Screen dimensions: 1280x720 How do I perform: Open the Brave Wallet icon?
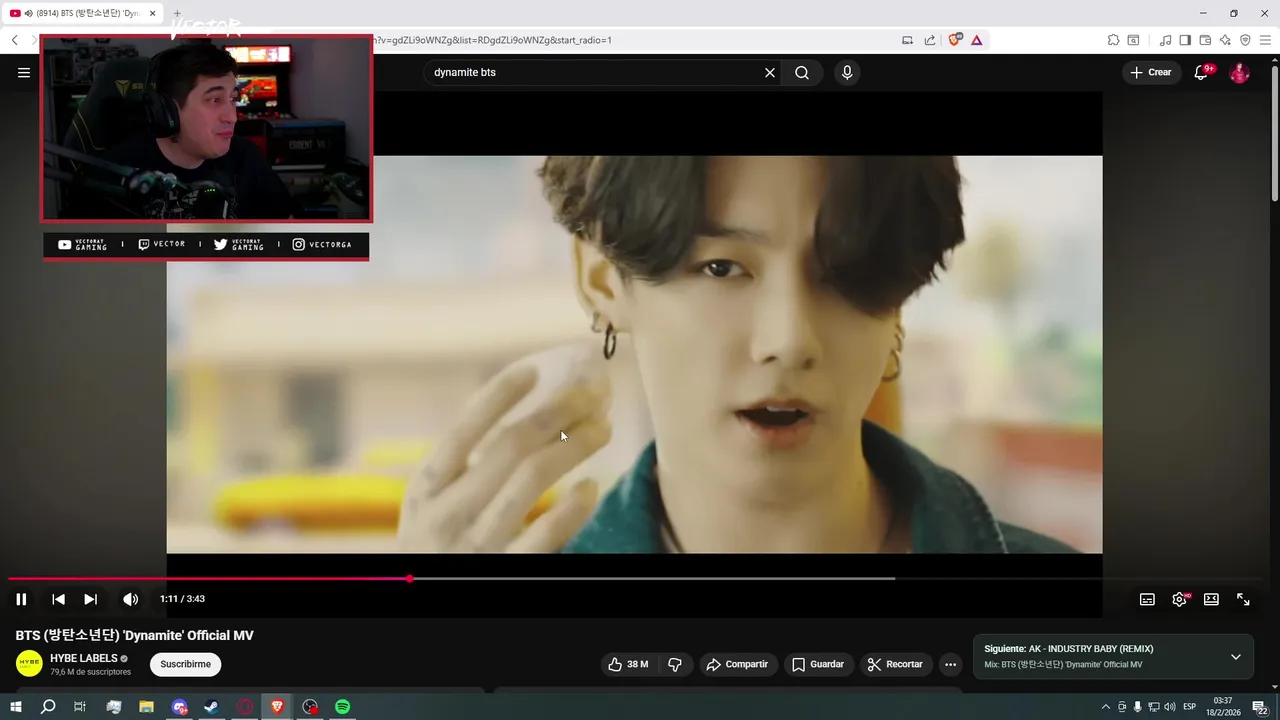click(x=1205, y=40)
